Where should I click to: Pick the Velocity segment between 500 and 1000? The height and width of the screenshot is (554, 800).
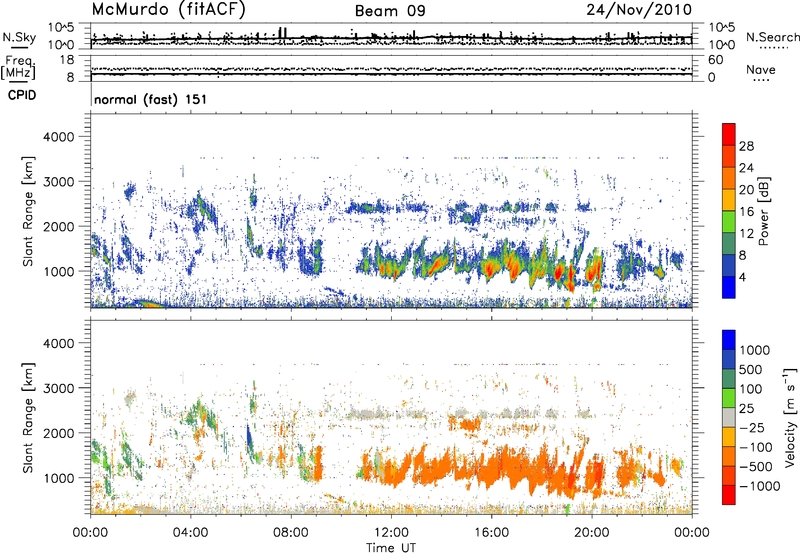click(x=729, y=359)
